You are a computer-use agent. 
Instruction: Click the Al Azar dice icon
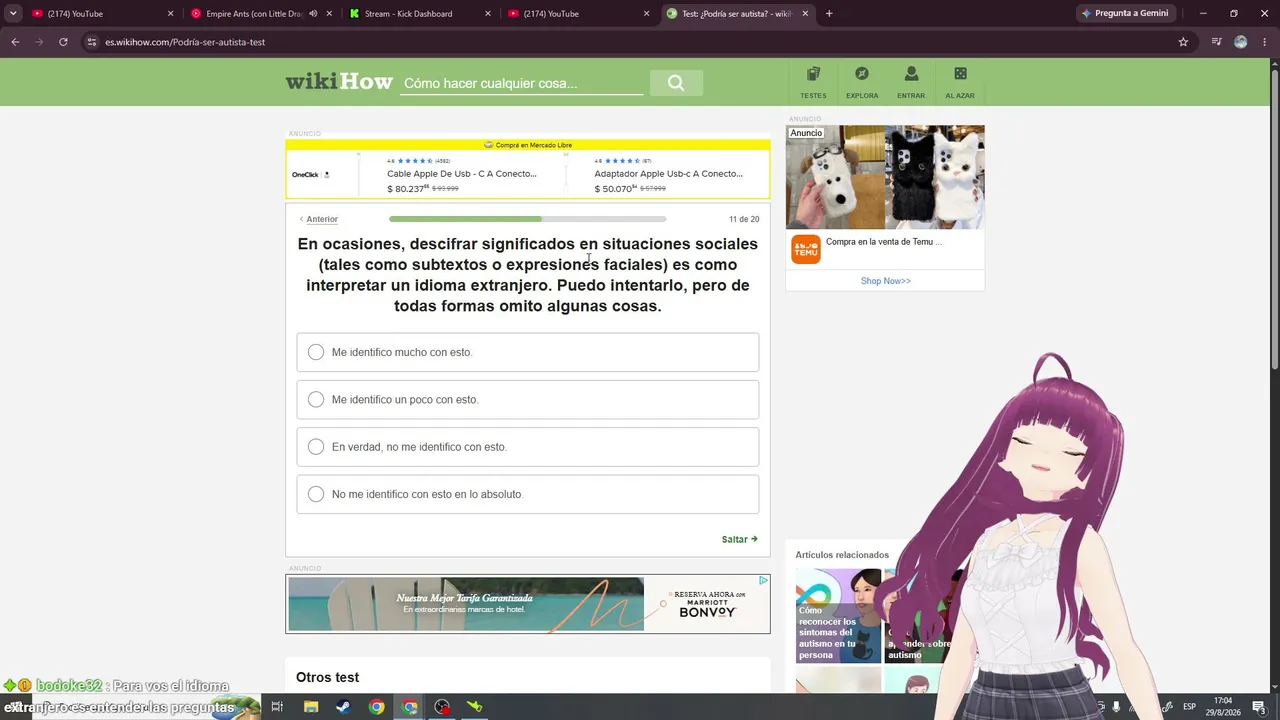tap(960, 81)
